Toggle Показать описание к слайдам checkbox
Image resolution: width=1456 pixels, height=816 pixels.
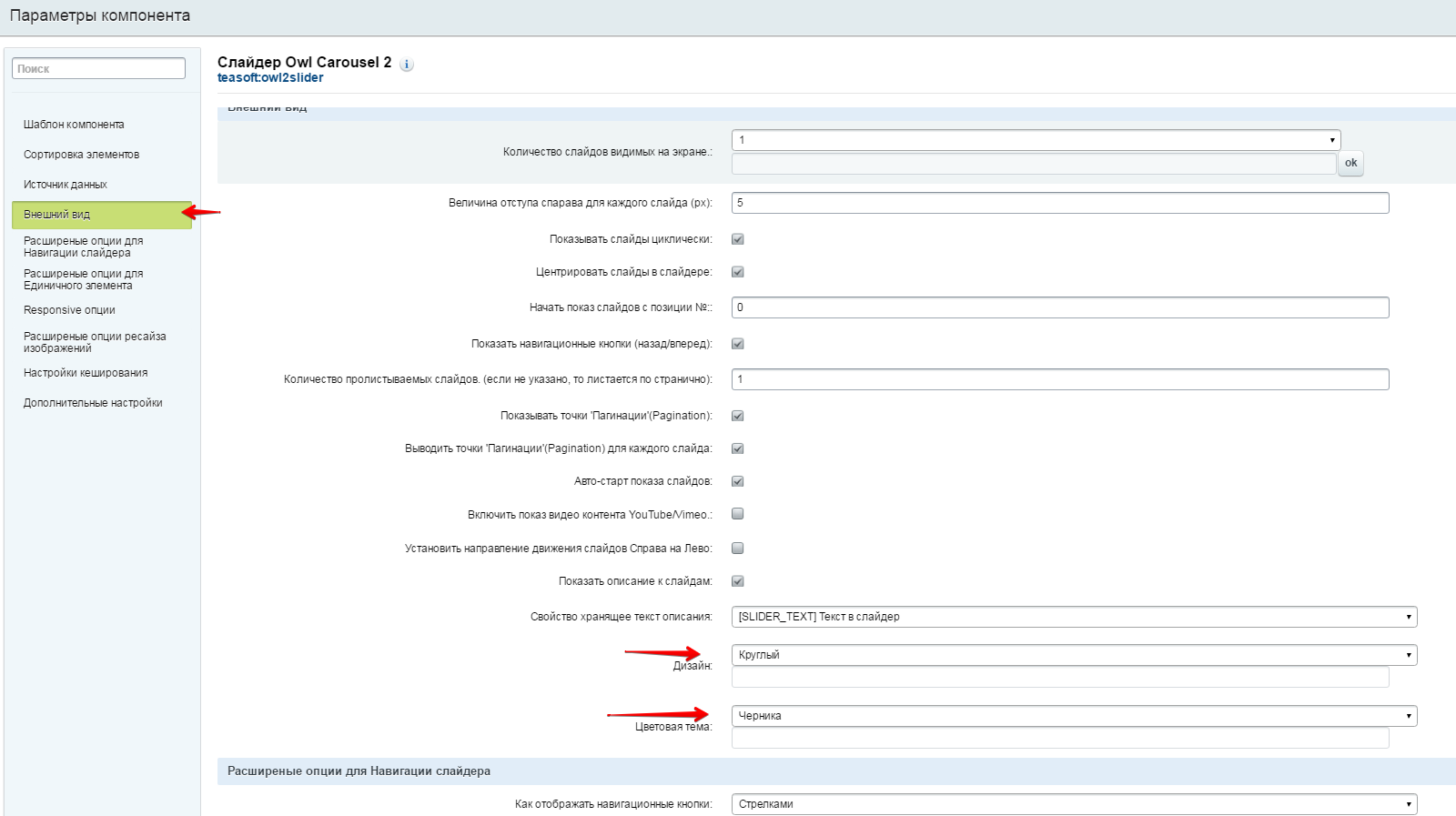click(738, 581)
